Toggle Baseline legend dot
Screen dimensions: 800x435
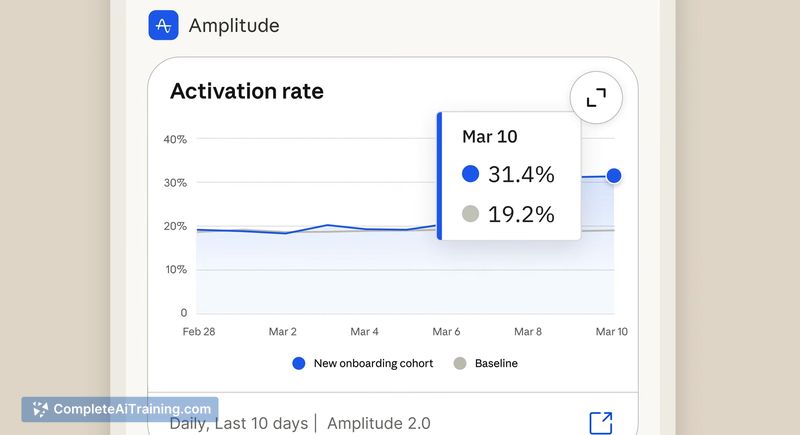coord(460,363)
